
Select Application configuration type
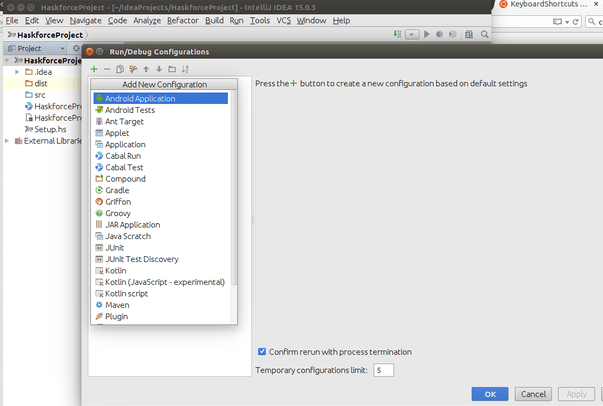(161, 145)
